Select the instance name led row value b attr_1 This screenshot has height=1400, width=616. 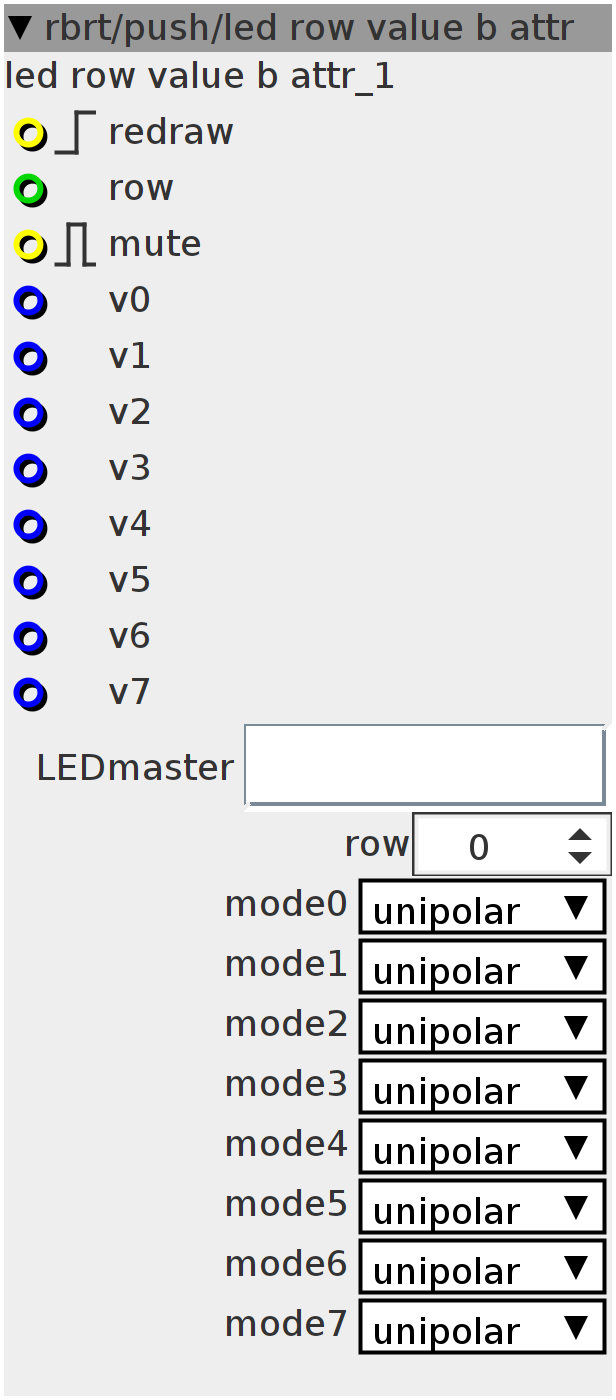200,77
